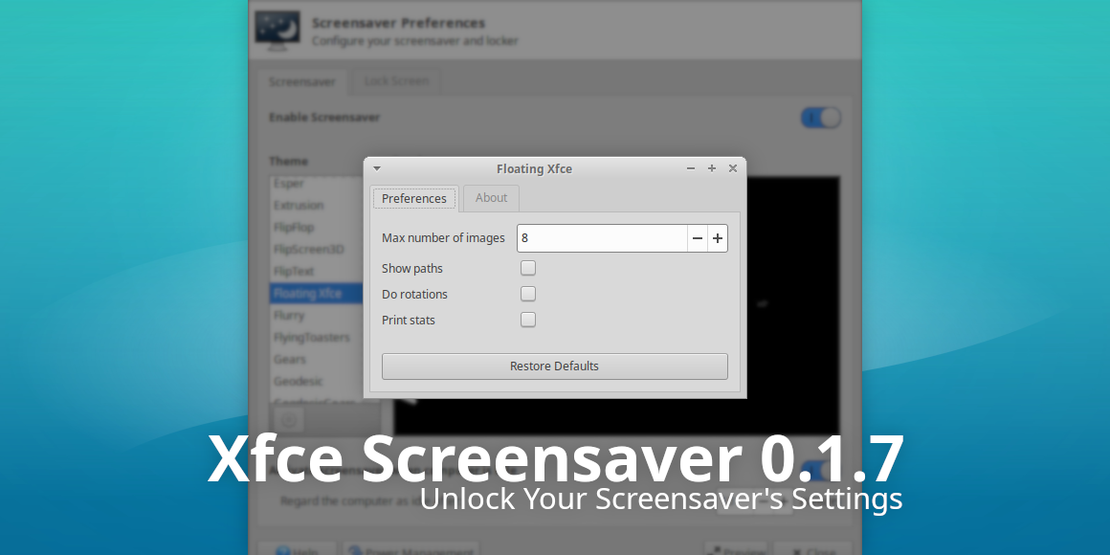Viewport: 1110px width, 555px height.
Task: Increase max number of images with plus
Action: 718,239
